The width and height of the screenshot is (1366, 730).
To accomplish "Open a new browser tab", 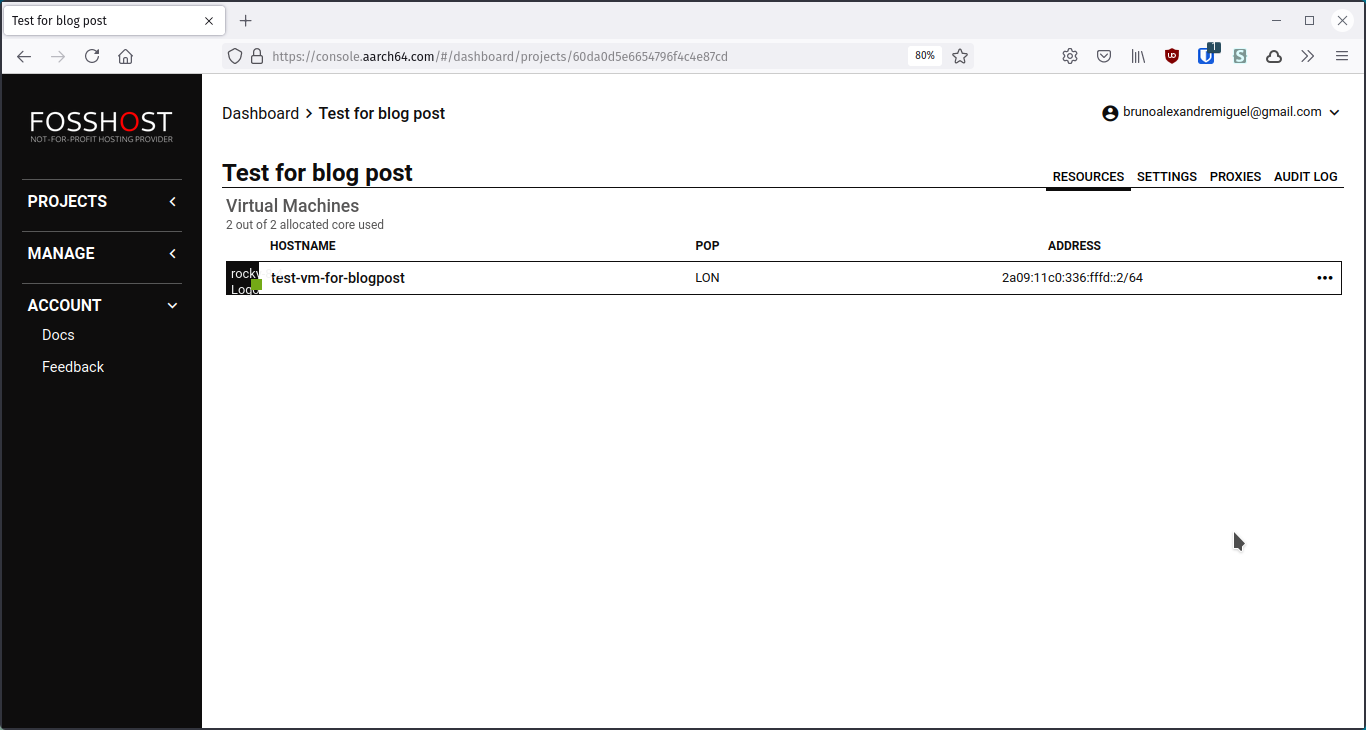I will pyautogui.click(x=246, y=20).
